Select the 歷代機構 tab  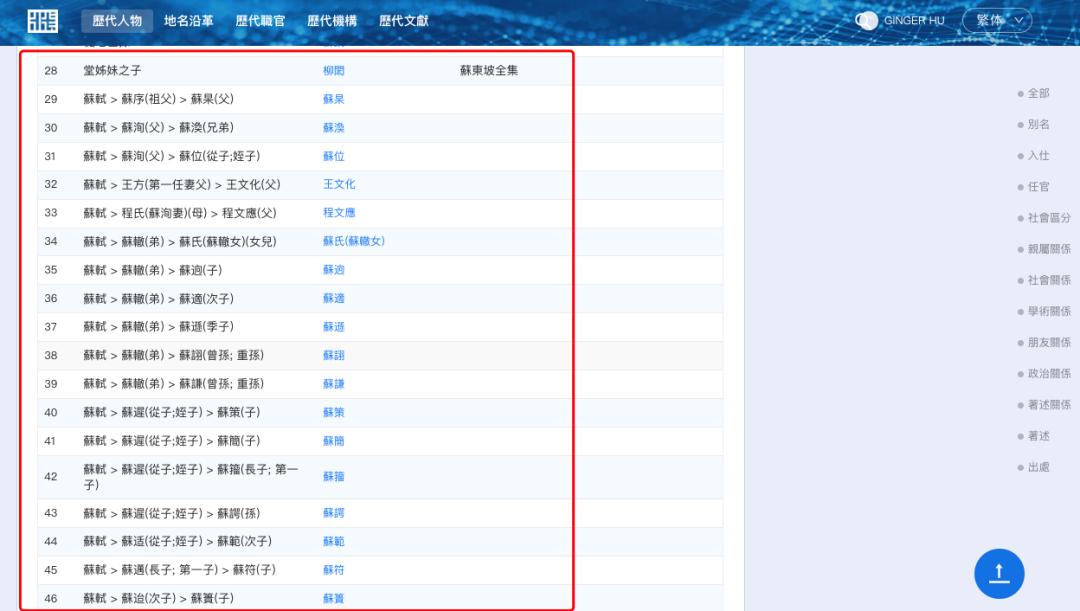pos(332,21)
